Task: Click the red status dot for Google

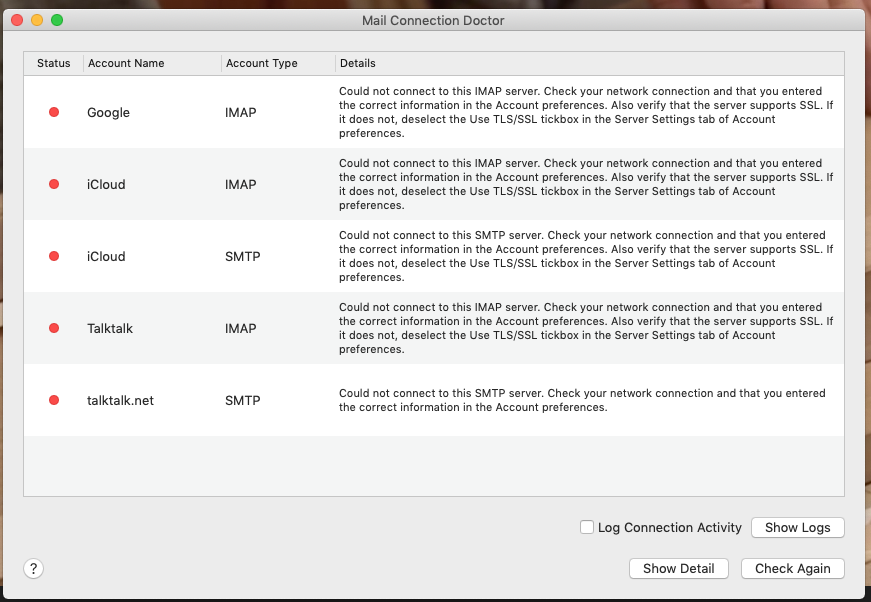Action: [x=54, y=112]
